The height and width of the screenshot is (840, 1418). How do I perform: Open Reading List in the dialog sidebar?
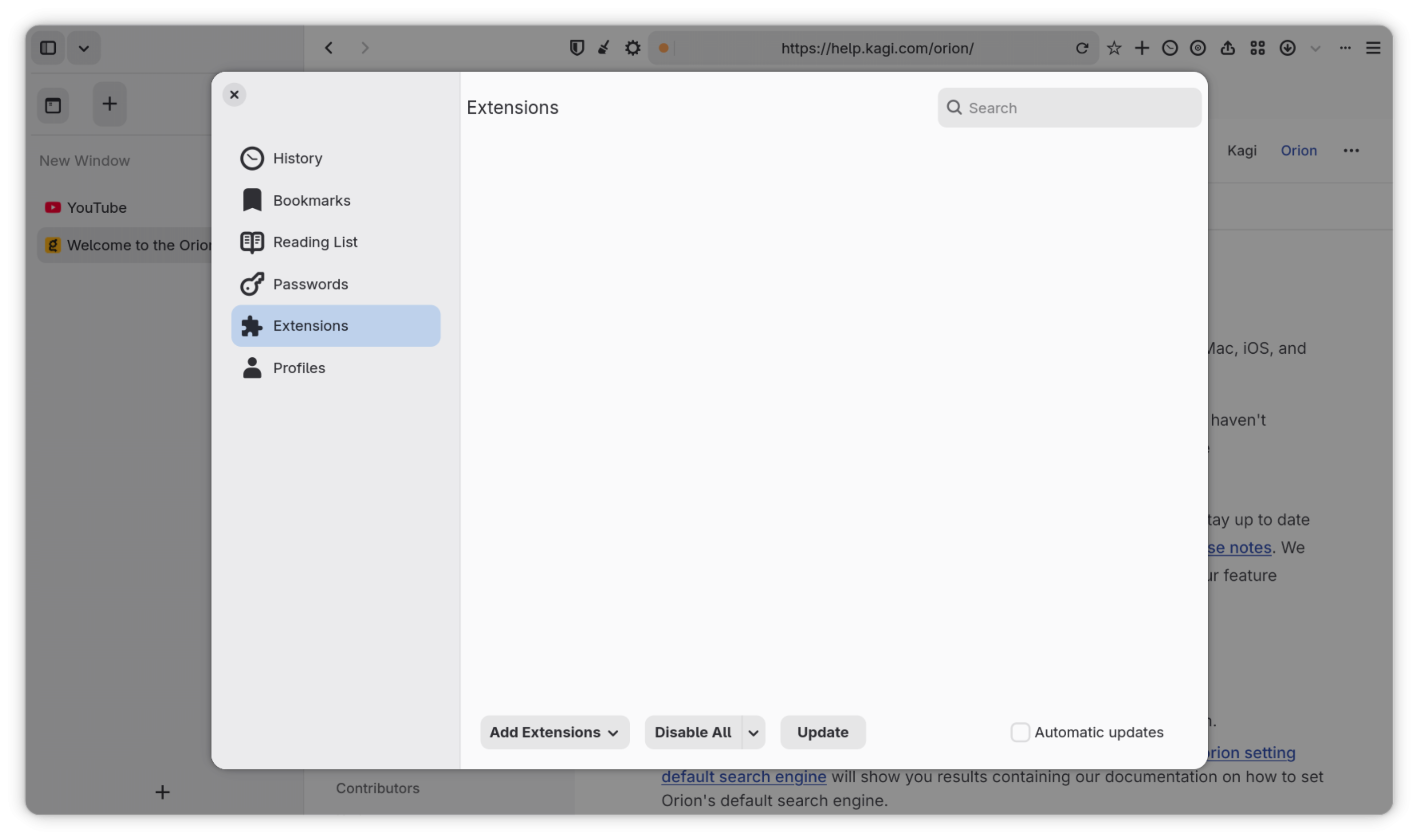pyautogui.click(x=336, y=242)
